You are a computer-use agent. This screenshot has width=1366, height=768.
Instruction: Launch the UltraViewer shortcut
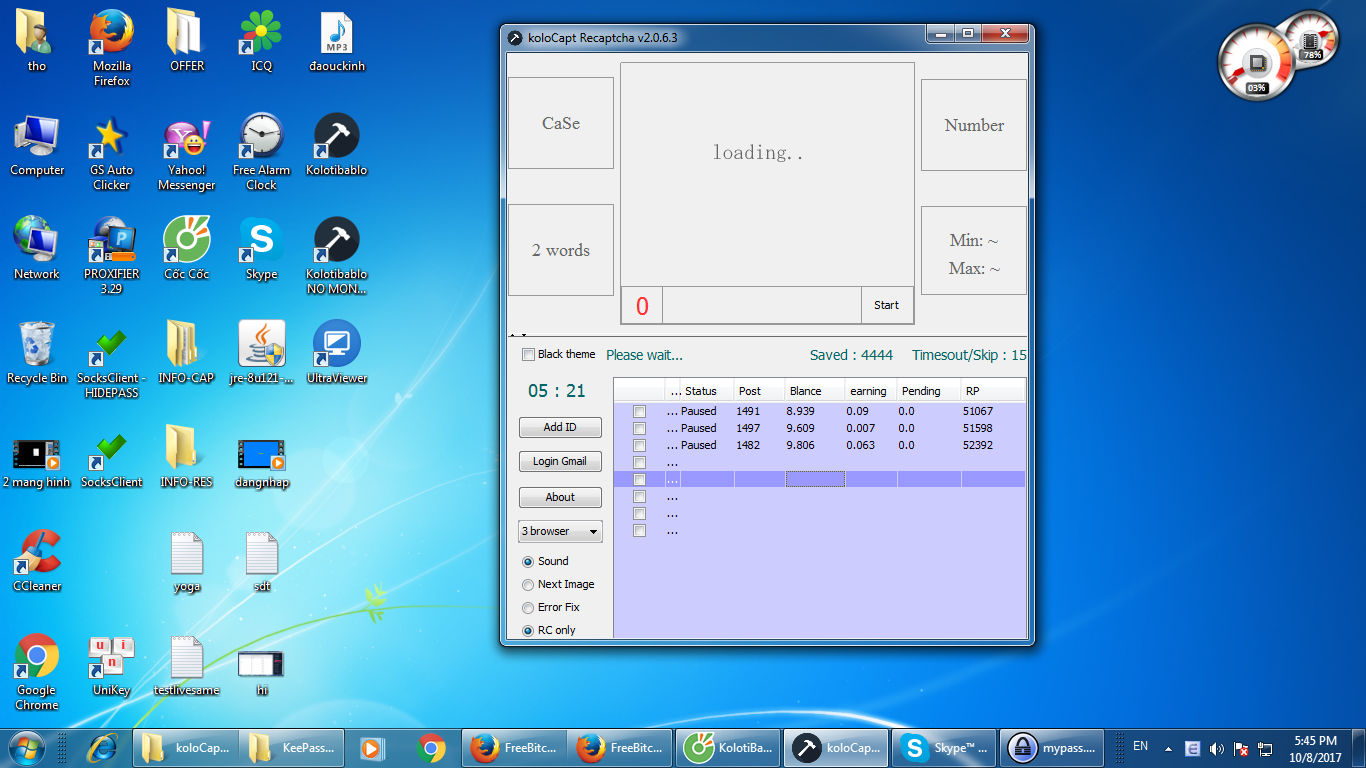coord(336,353)
